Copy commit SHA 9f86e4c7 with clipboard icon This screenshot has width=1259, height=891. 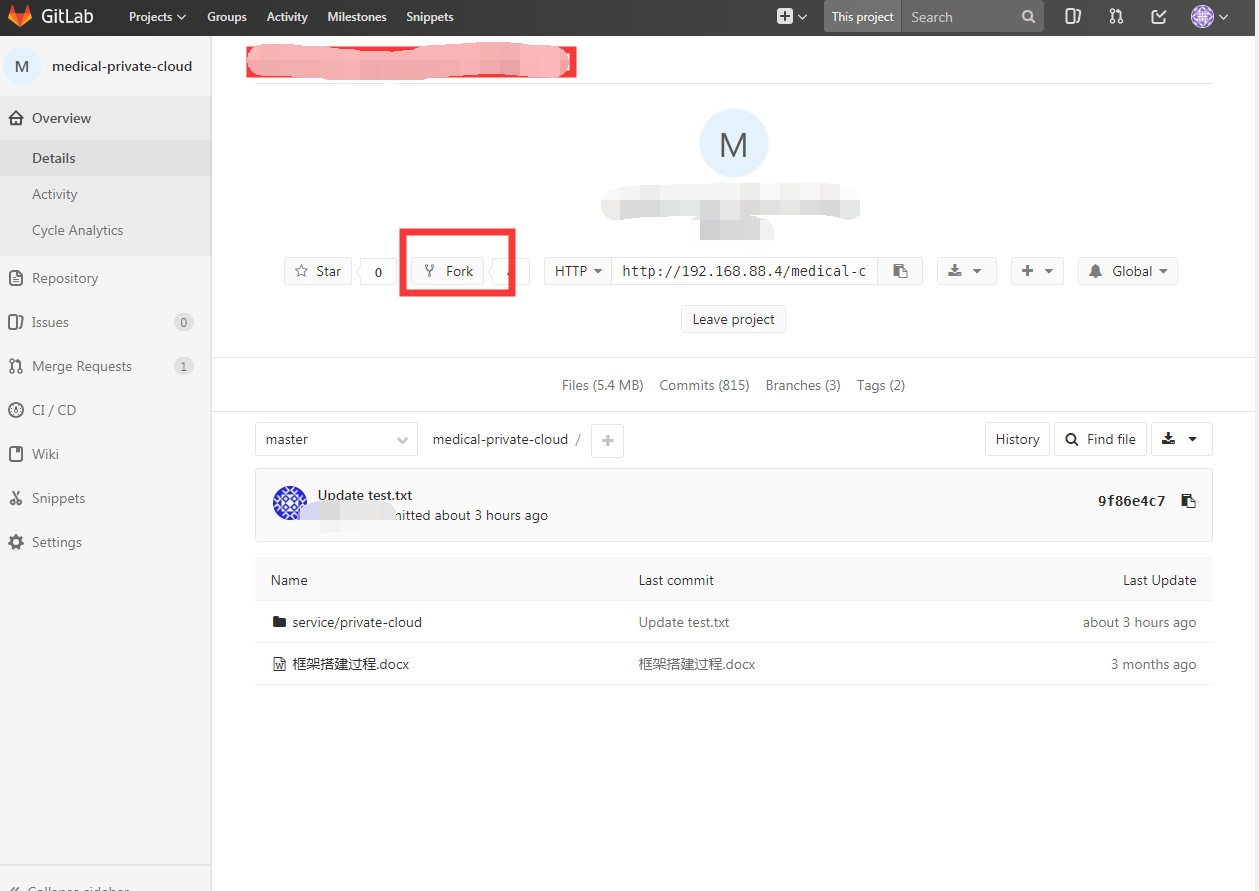click(x=1188, y=500)
